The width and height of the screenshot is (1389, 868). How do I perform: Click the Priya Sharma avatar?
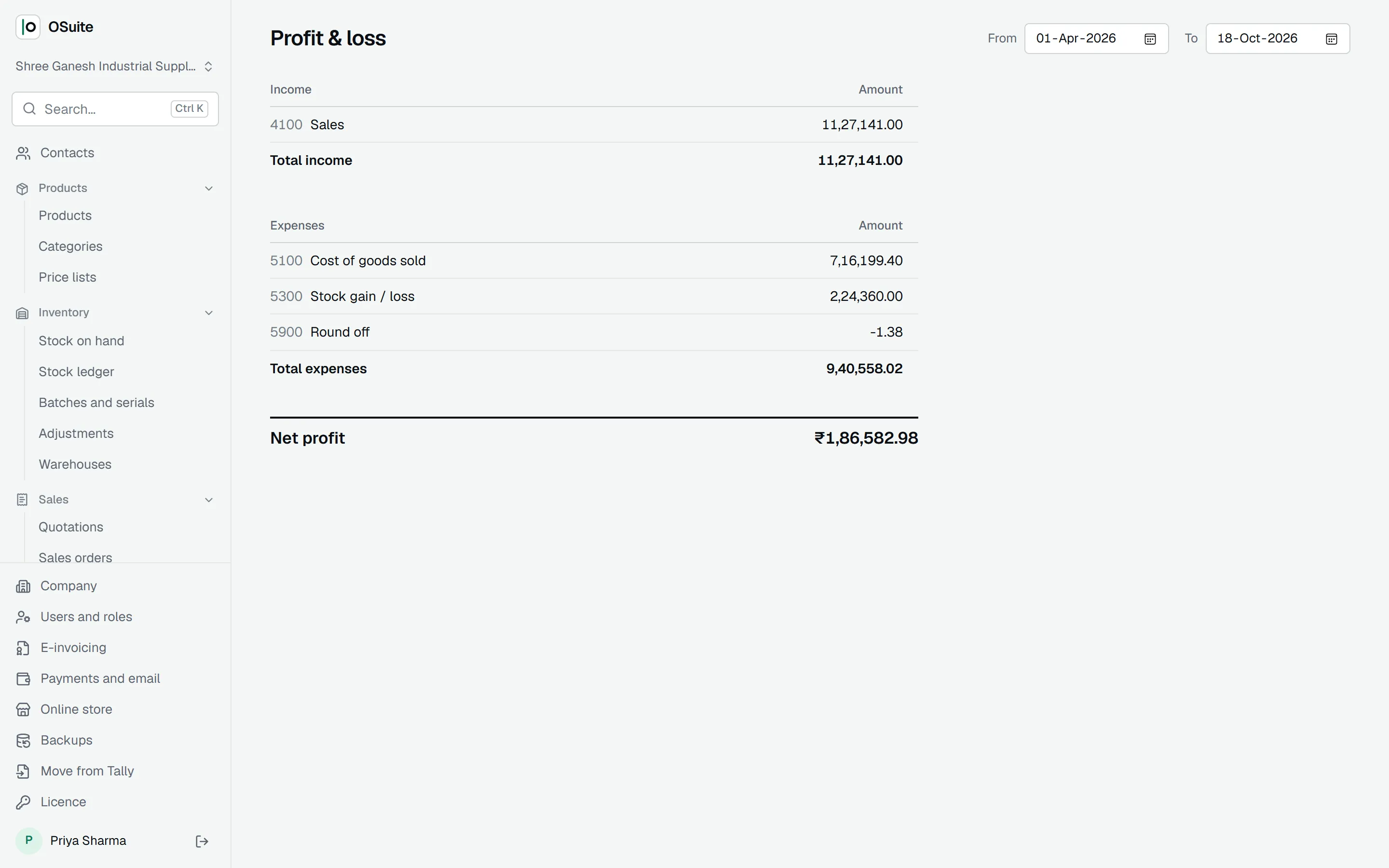[29, 841]
